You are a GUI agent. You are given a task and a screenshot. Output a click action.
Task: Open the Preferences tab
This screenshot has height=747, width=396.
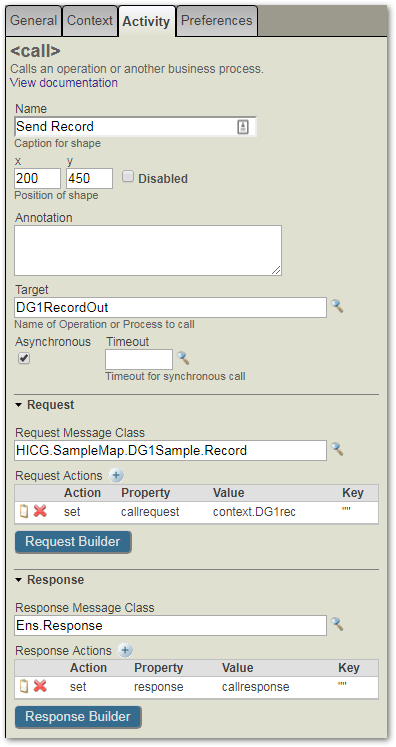click(217, 20)
